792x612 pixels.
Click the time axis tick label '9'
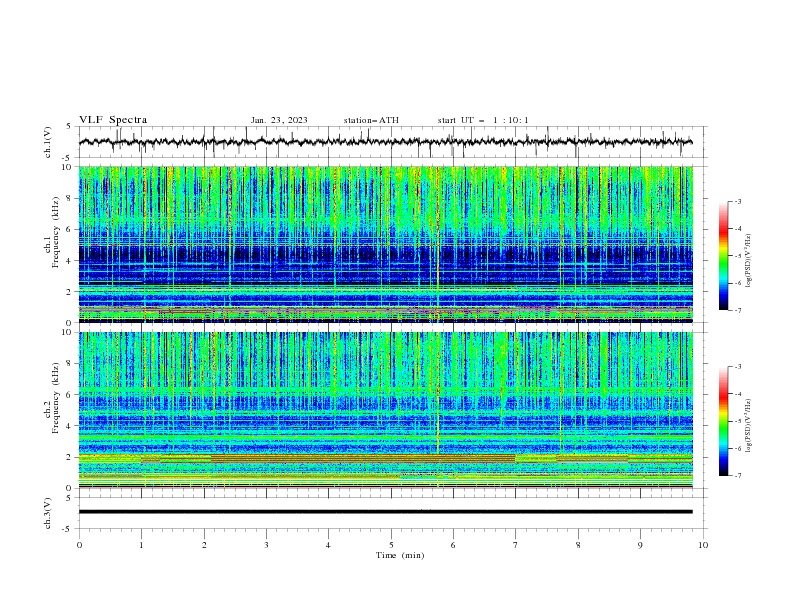[640, 545]
